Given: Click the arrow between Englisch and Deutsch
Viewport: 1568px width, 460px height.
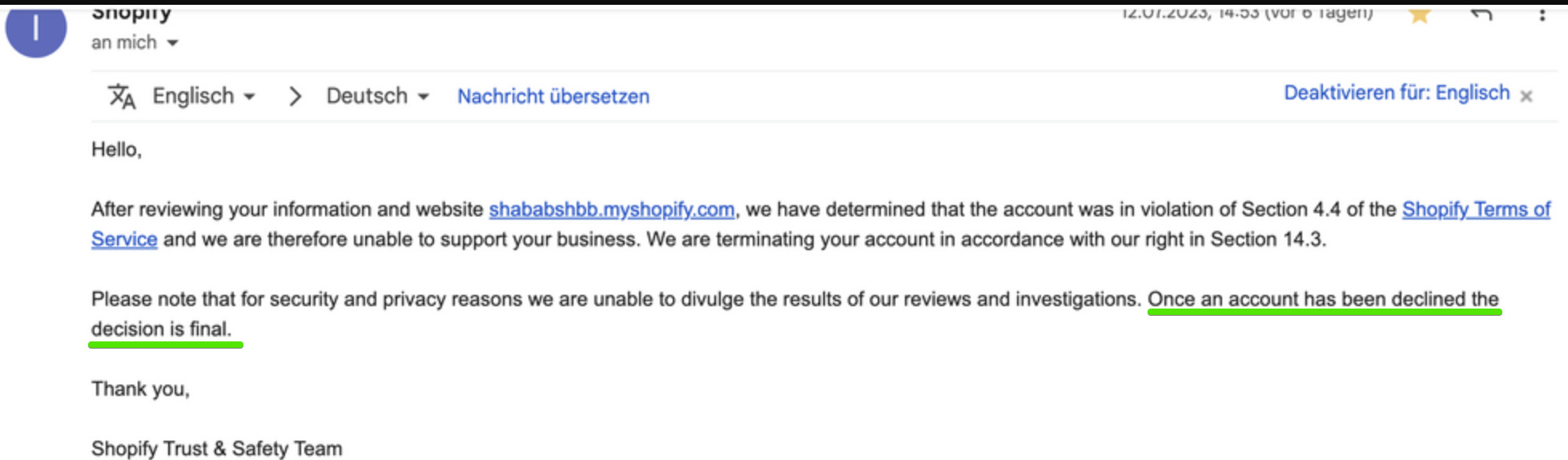Looking at the screenshot, I should [295, 96].
